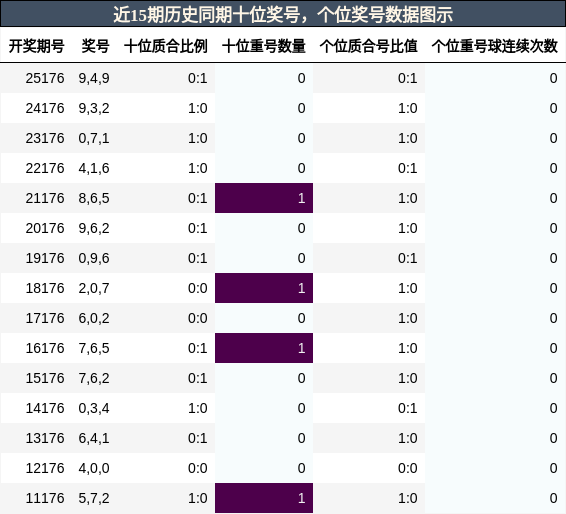Click winning numbers 8,6,5
This screenshot has height=514, width=566.
pos(94,199)
